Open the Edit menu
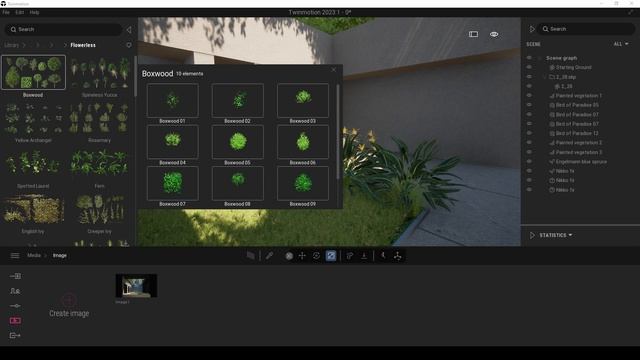This screenshot has width=640, height=360. click(20, 12)
